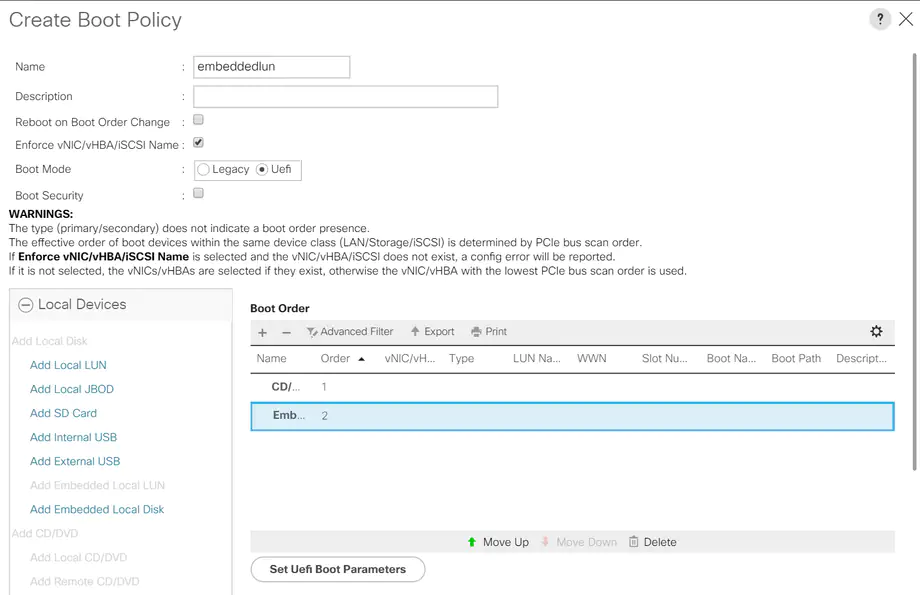The width and height of the screenshot is (920, 595).
Task: Click the Name column header
Action: click(x=271, y=359)
